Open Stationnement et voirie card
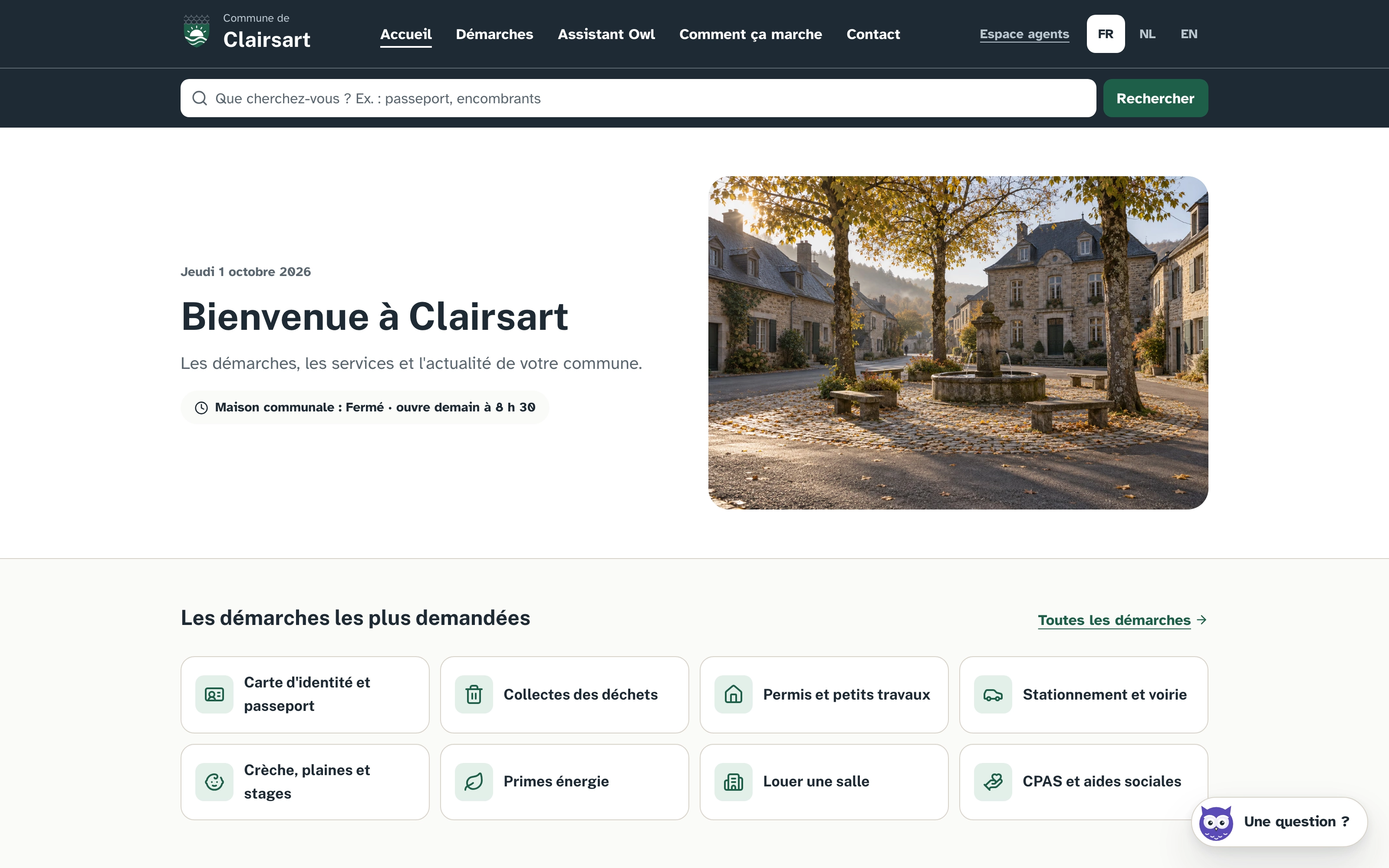Viewport: 1389px width, 868px height. (1083, 695)
